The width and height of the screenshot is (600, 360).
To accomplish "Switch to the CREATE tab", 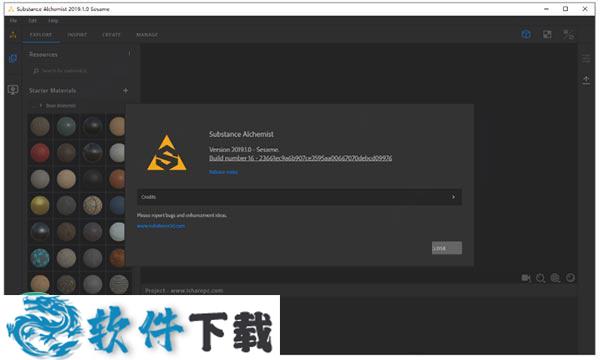I will [111, 35].
